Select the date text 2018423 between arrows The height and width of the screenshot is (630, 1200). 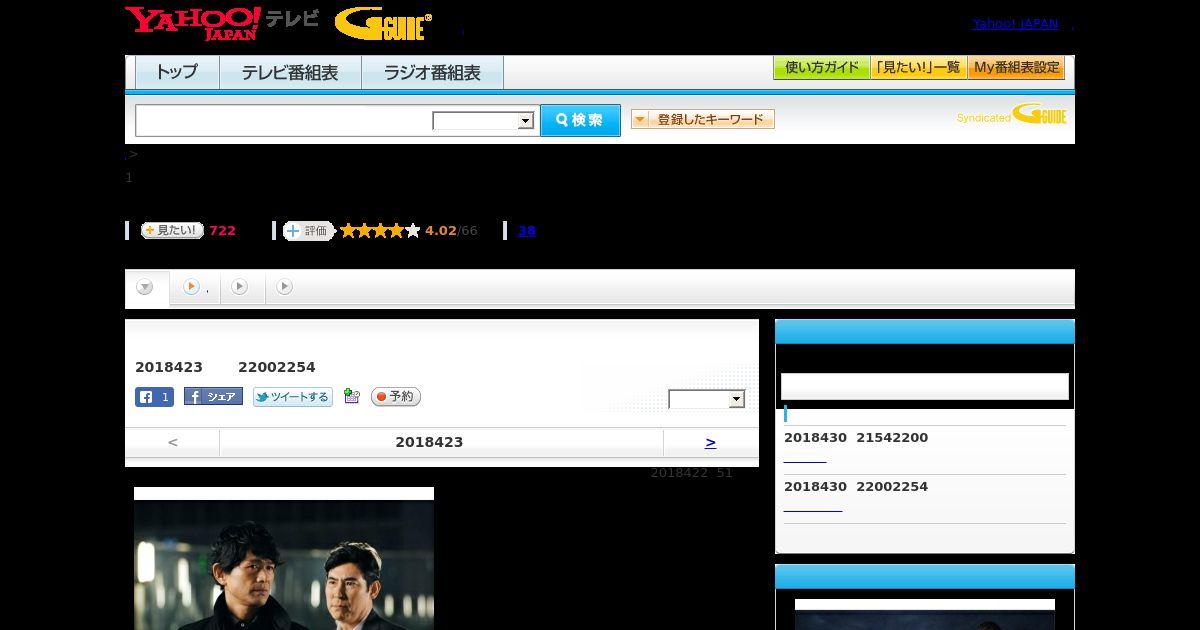(x=429, y=442)
